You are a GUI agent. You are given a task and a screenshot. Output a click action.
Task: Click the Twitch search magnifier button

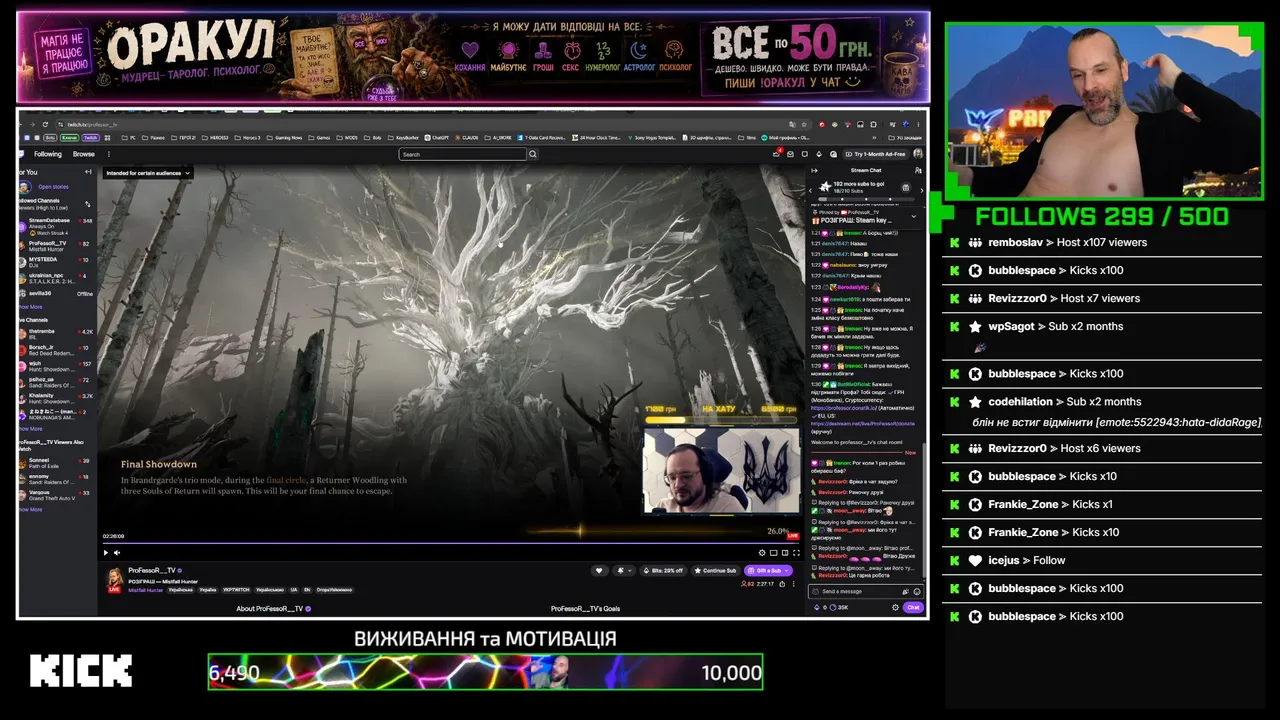(533, 154)
